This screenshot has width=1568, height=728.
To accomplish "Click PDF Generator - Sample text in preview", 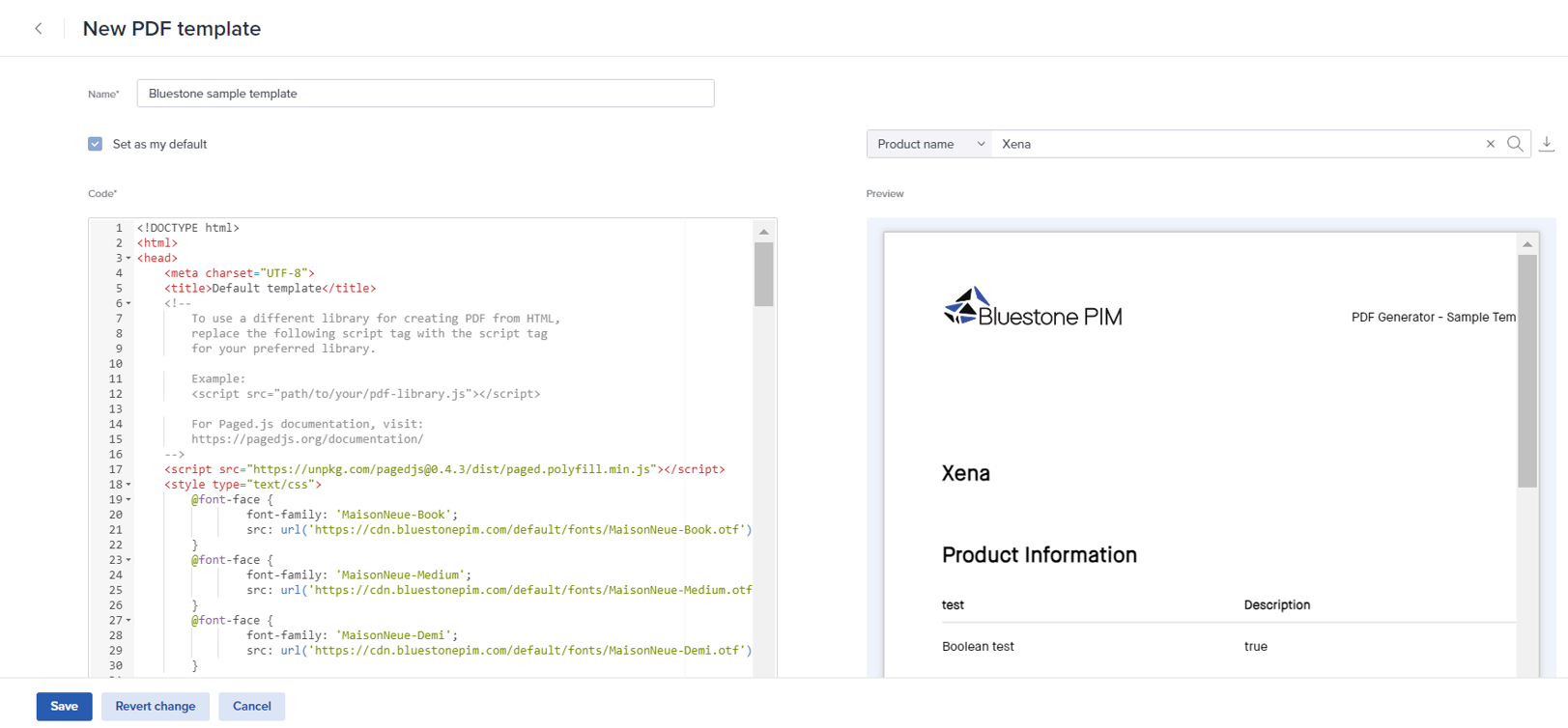I will (x=1433, y=317).
